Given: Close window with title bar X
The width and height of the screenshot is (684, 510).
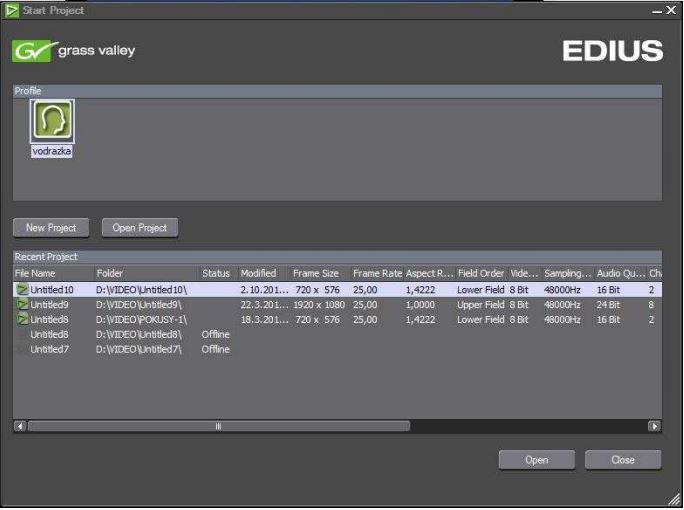Looking at the screenshot, I should pos(671,10).
